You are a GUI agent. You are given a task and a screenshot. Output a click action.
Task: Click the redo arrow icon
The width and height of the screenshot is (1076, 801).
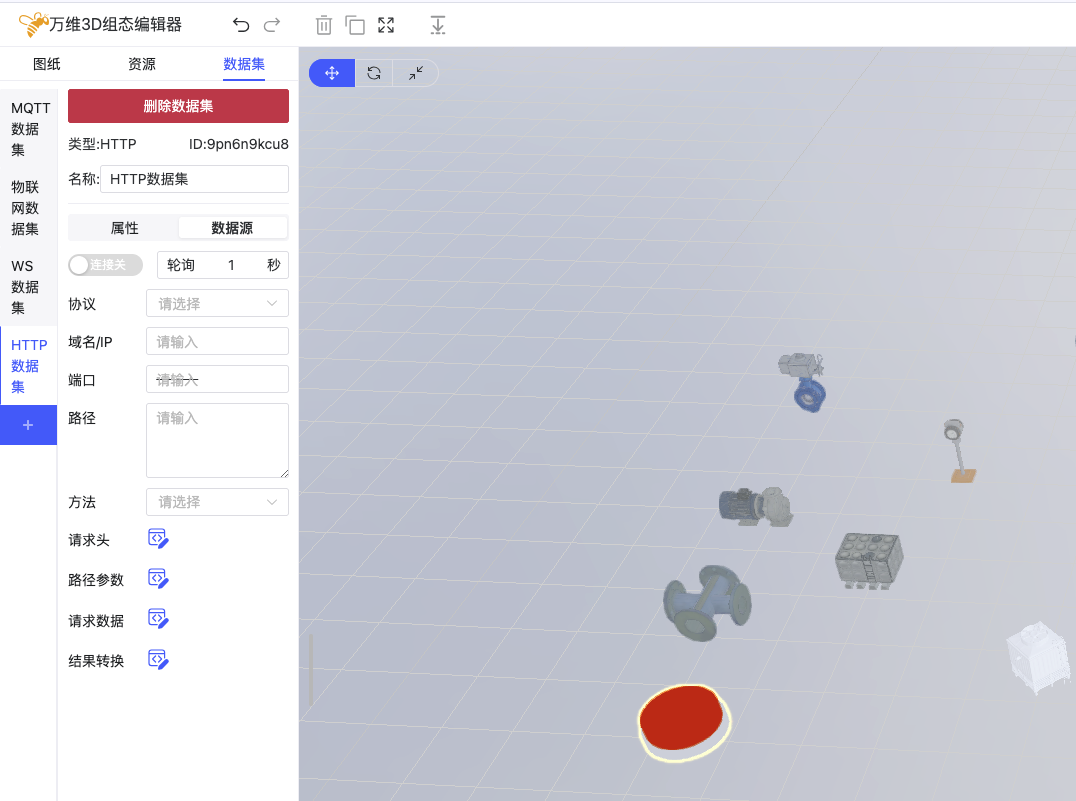tap(272, 25)
